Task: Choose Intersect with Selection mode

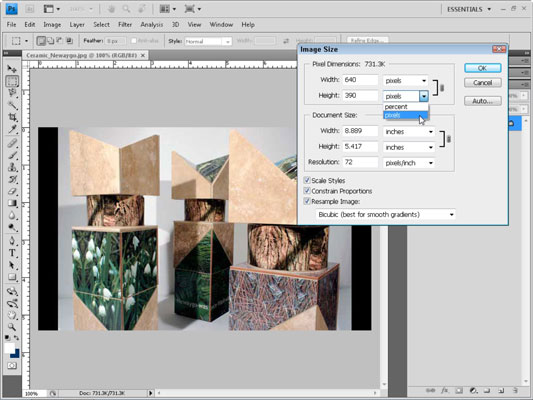Action: pyautogui.click(x=69, y=41)
